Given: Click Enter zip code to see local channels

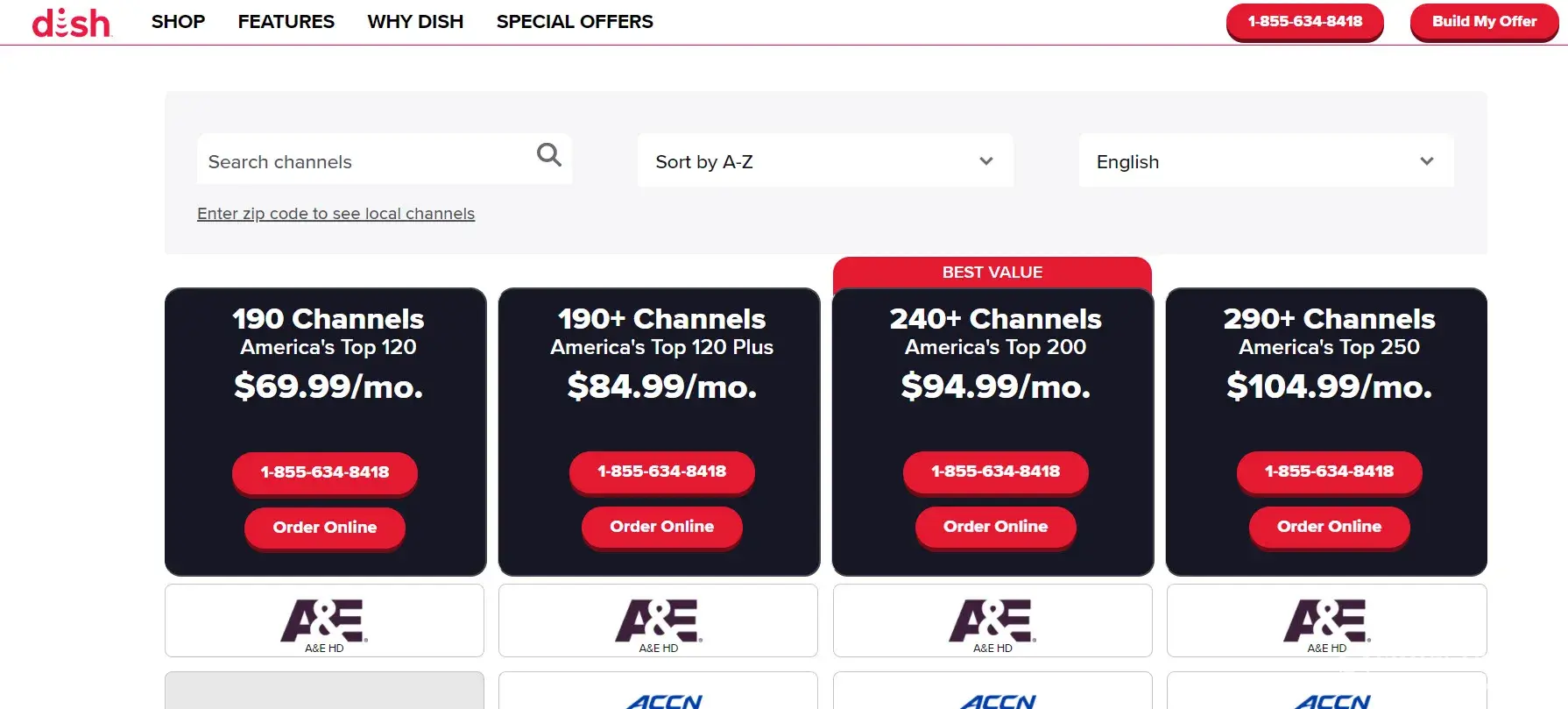Looking at the screenshot, I should (x=335, y=214).
